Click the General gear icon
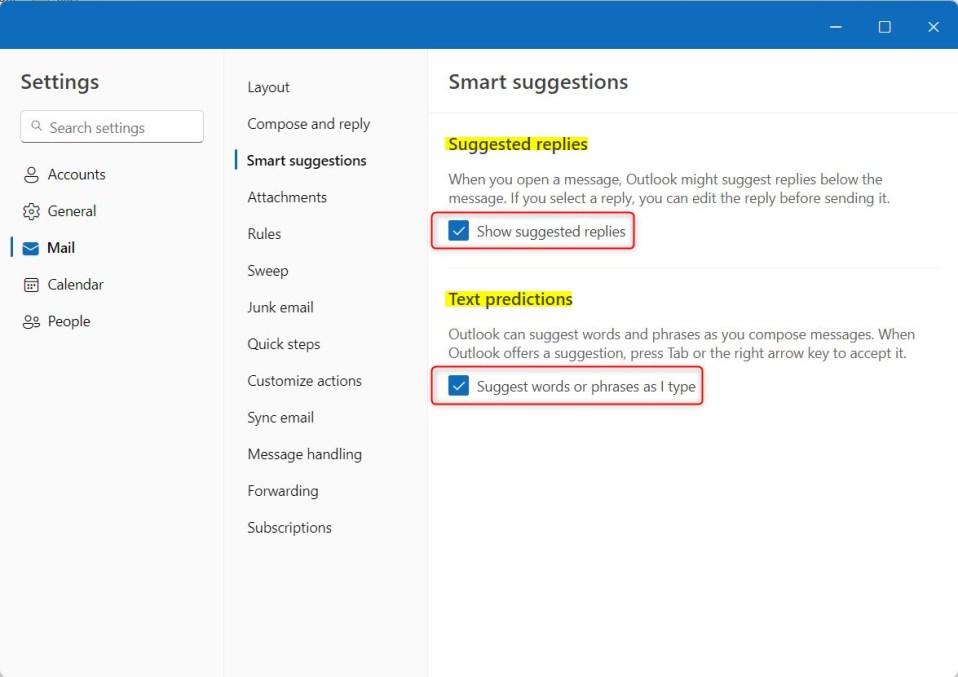This screenshot has width=958, height=677. [x=31, y=211]
